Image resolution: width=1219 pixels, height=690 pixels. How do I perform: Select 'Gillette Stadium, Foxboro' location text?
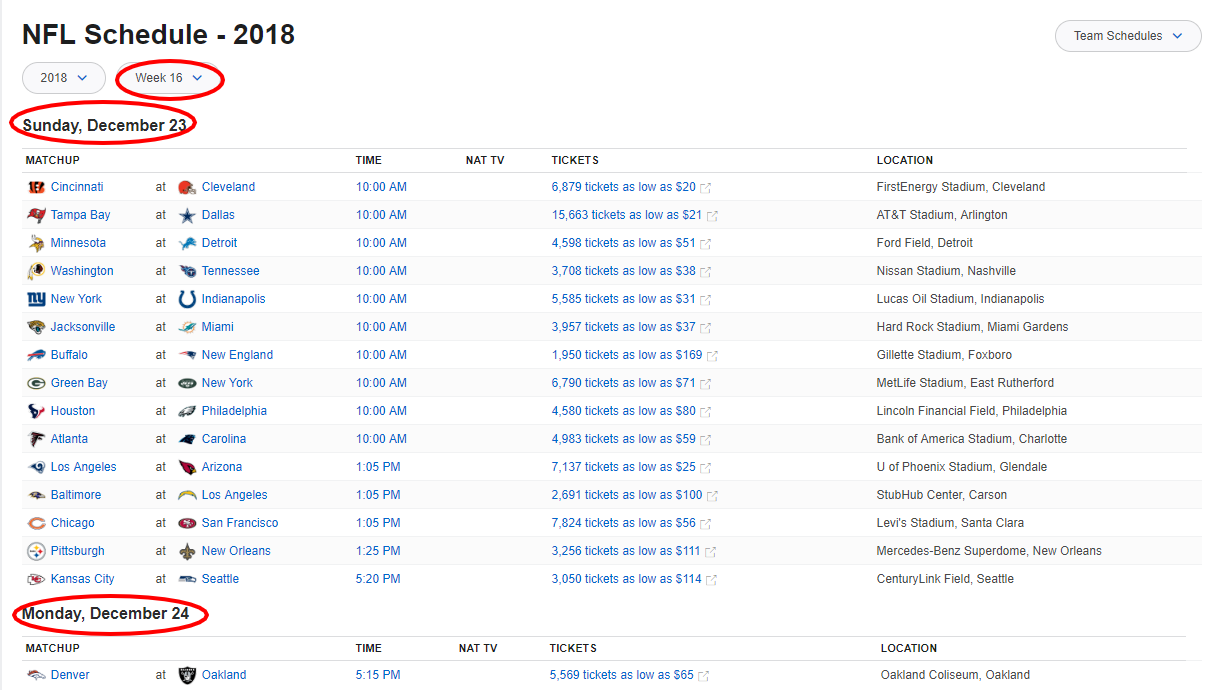[944, 355]
